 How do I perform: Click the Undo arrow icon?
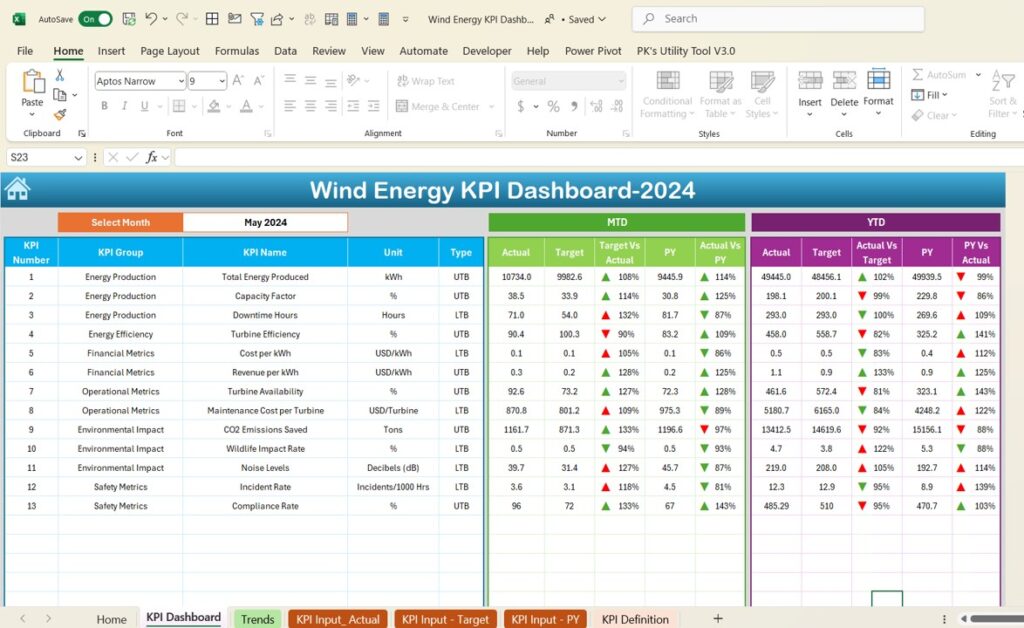coord(151,19)
